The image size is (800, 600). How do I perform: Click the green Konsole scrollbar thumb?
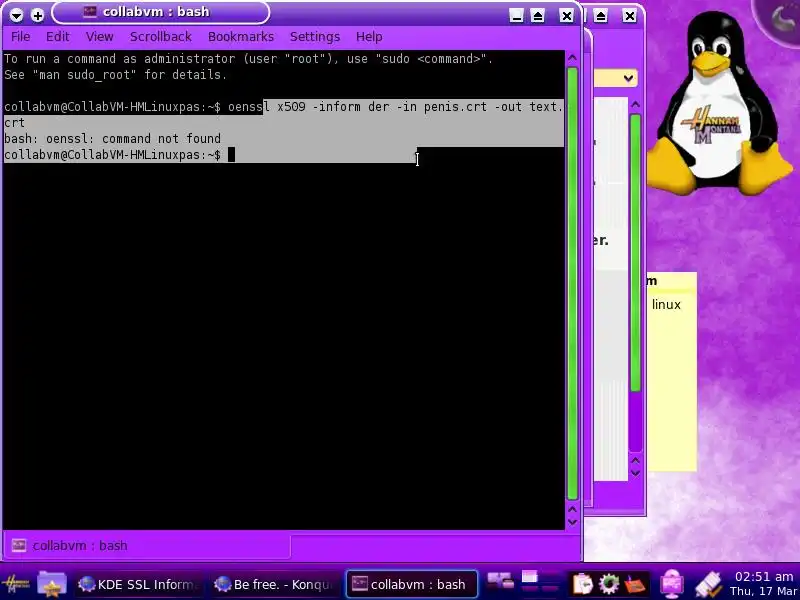[572, 283]
